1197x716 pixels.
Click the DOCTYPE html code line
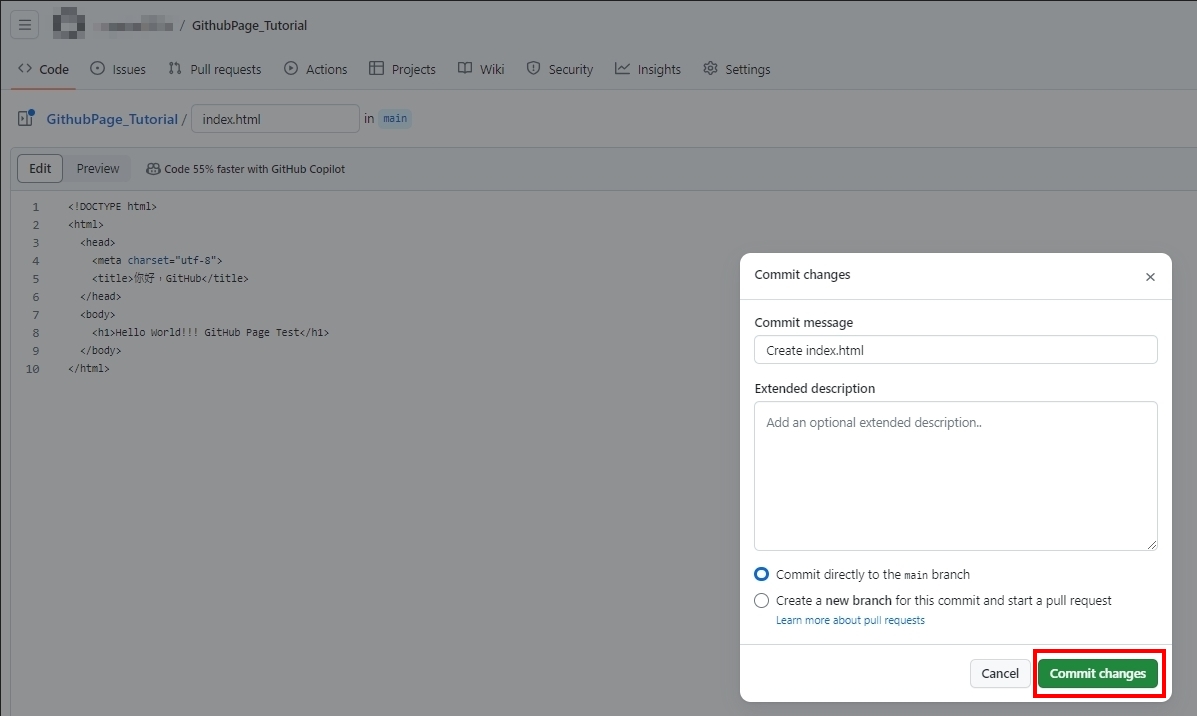(x=112, y=206)
